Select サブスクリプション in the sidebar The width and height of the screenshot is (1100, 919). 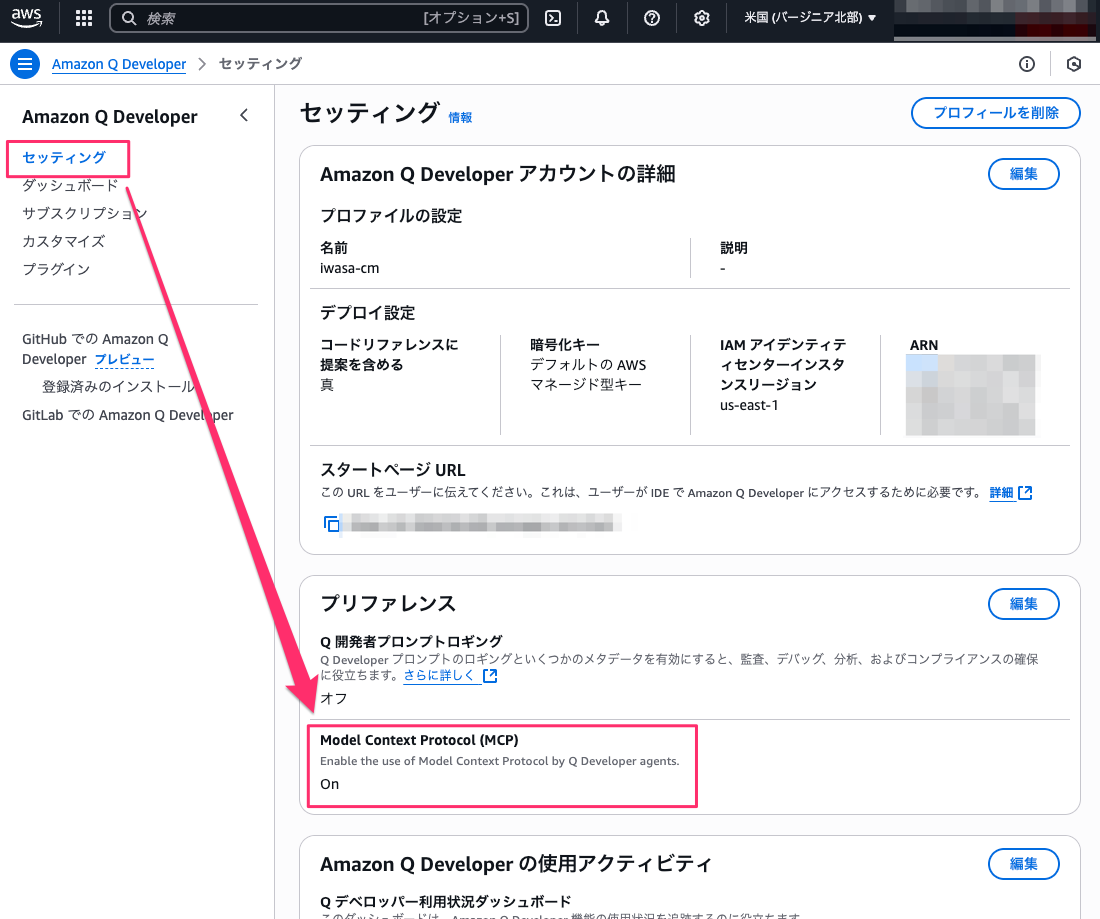tap(85, 213)
